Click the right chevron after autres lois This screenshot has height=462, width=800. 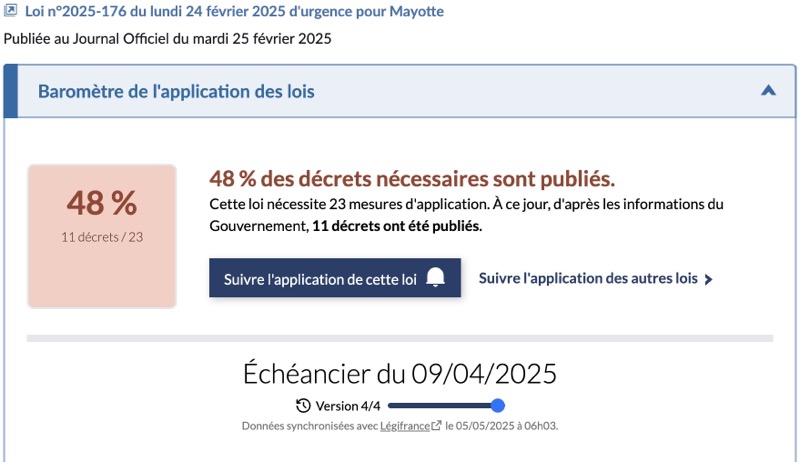pos(708,280)
